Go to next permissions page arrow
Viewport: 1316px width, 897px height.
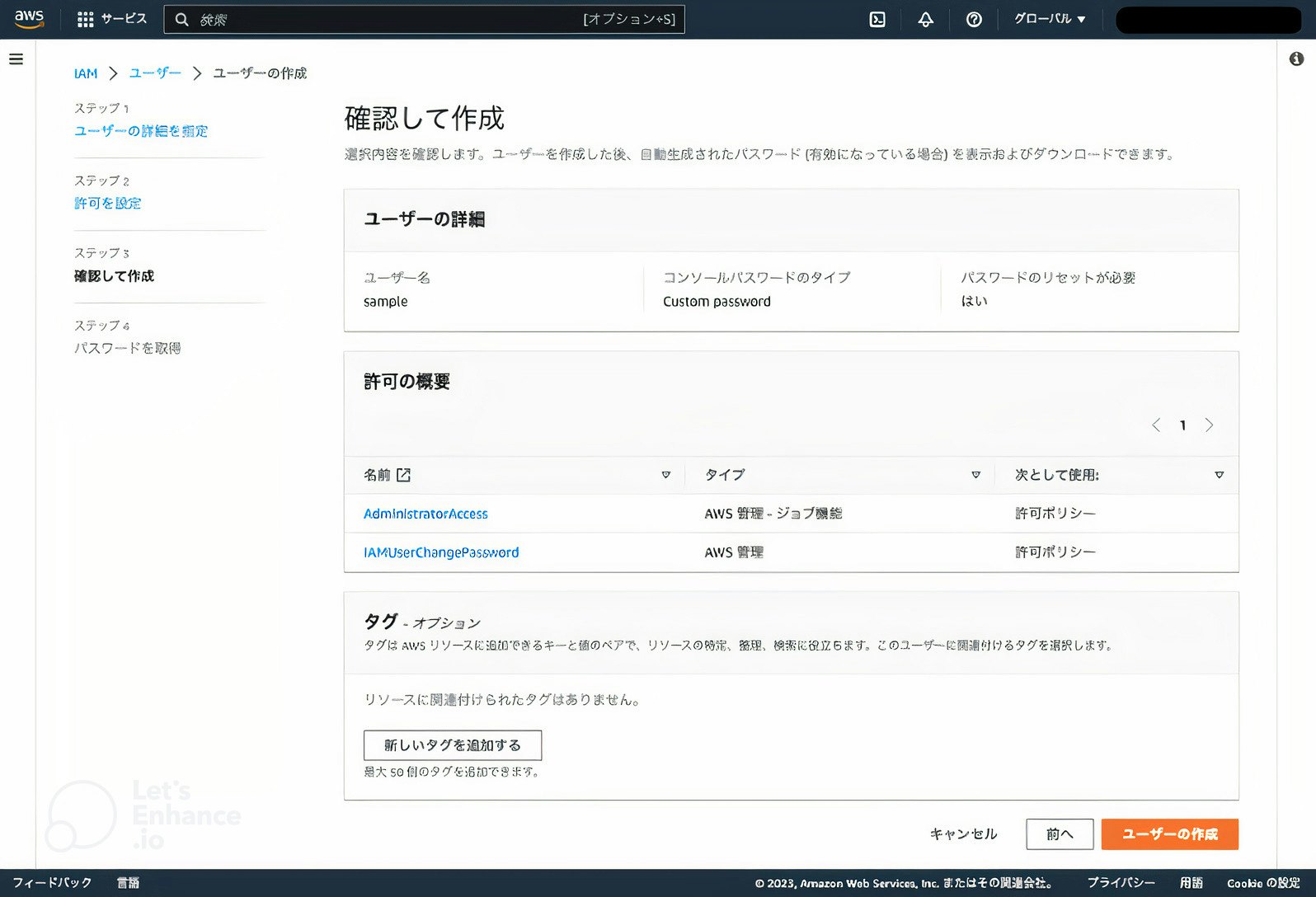click(x=1209, y=425)
